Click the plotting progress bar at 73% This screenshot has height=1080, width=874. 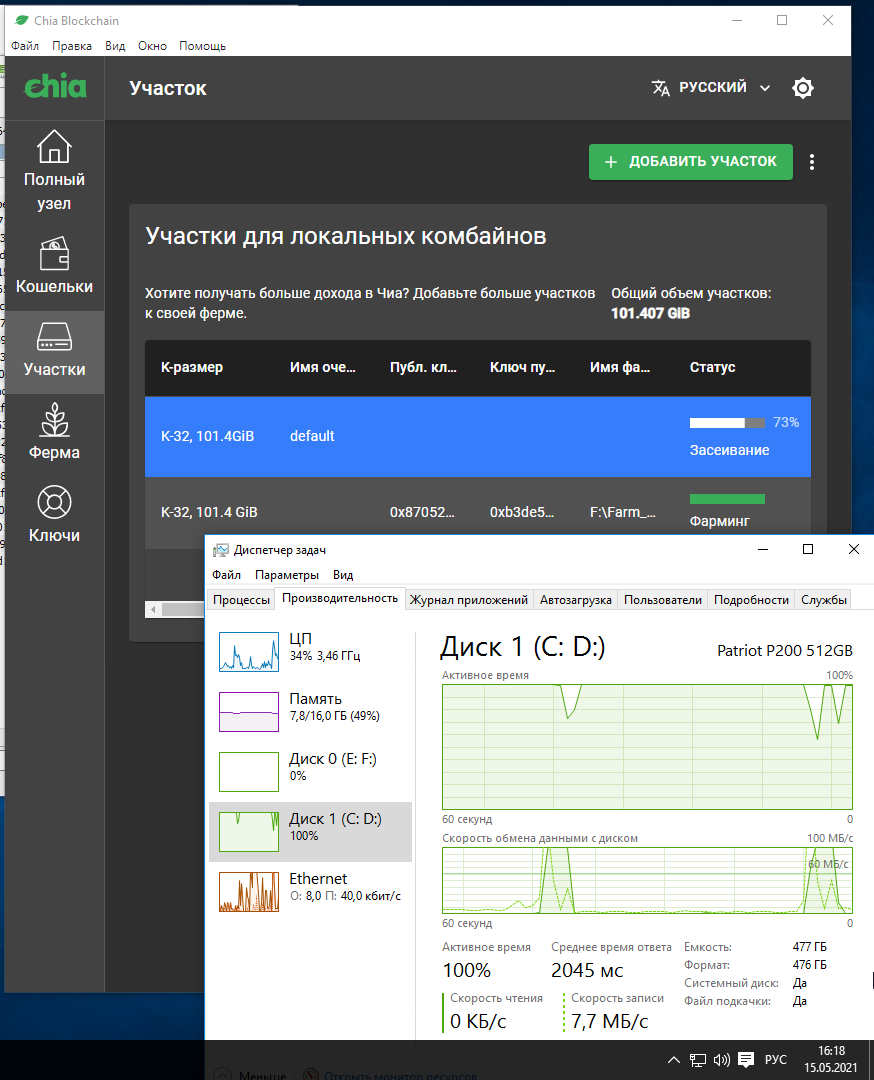pyautogui.click(x=727, y=423)
